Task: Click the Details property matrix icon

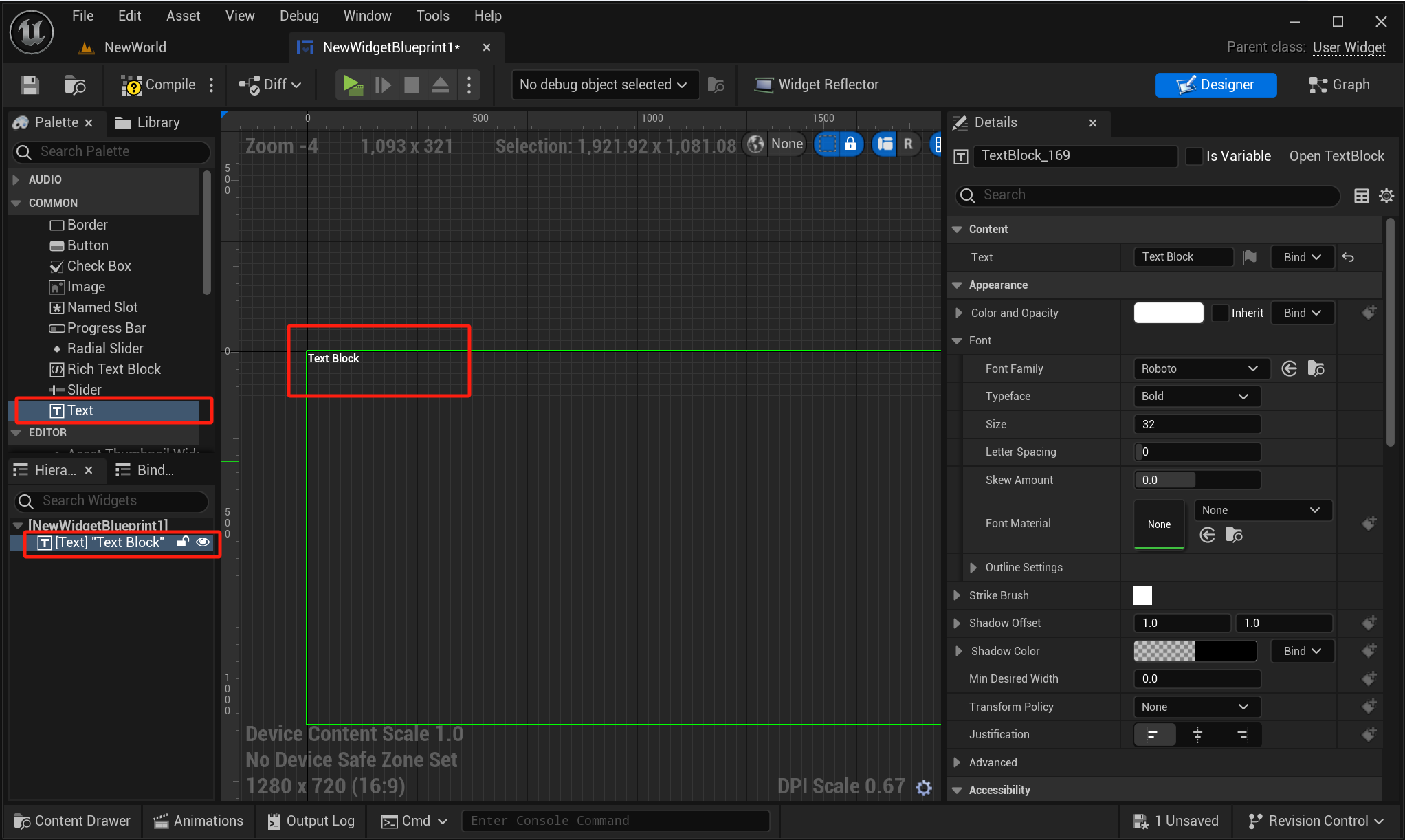Action: 1361,196
